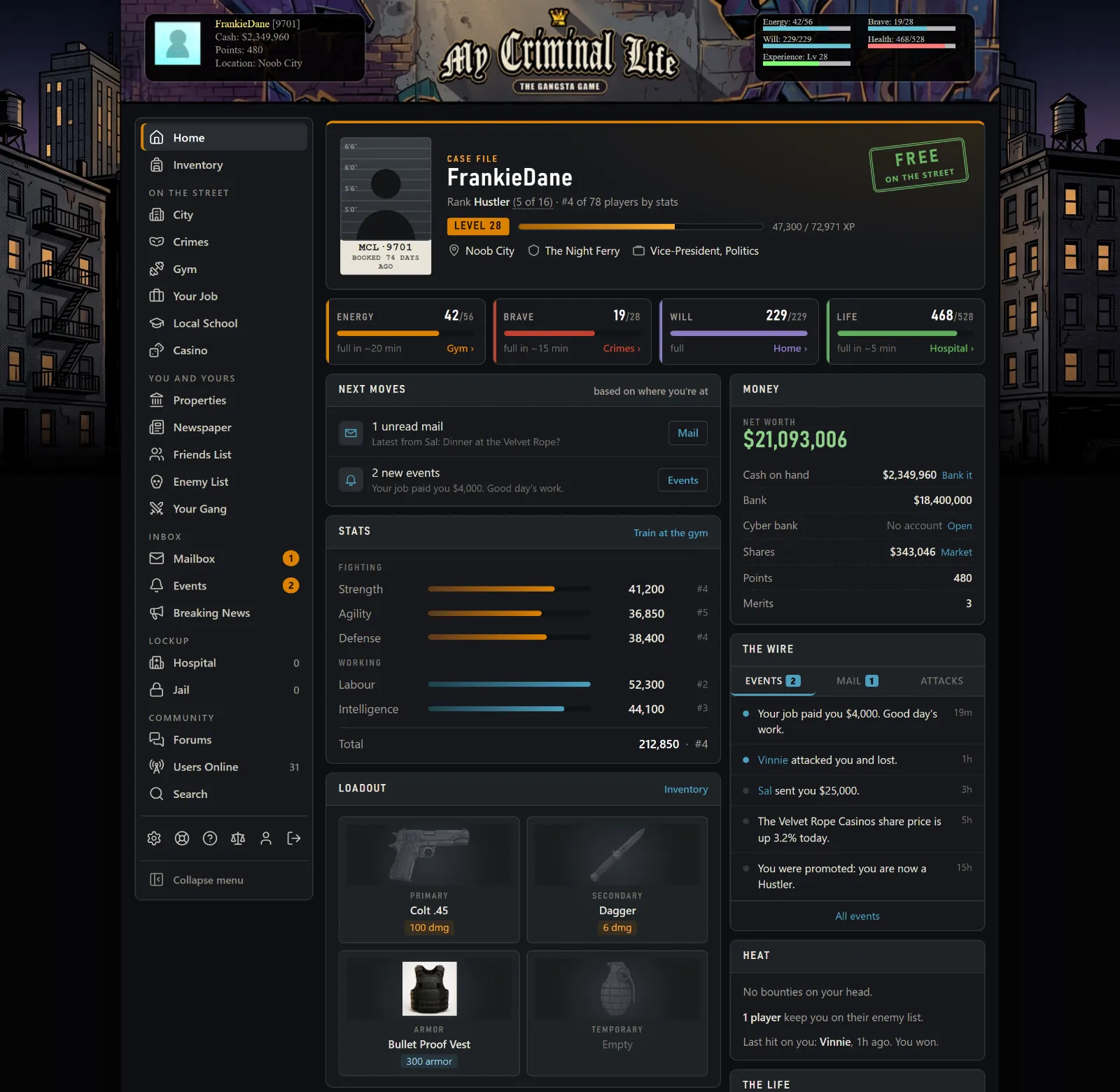Viewport: 1120px width, 1092px height.
Task: Switch to the Attacks tab in The Wire
Action: (941, 680)
